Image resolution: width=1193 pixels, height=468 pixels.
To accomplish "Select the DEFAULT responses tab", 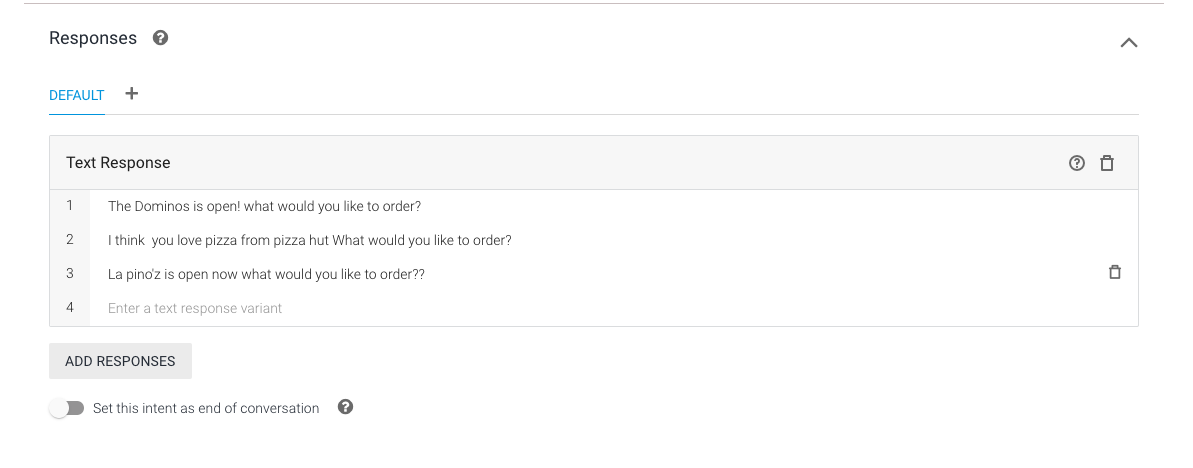I will tap(77, 96).
